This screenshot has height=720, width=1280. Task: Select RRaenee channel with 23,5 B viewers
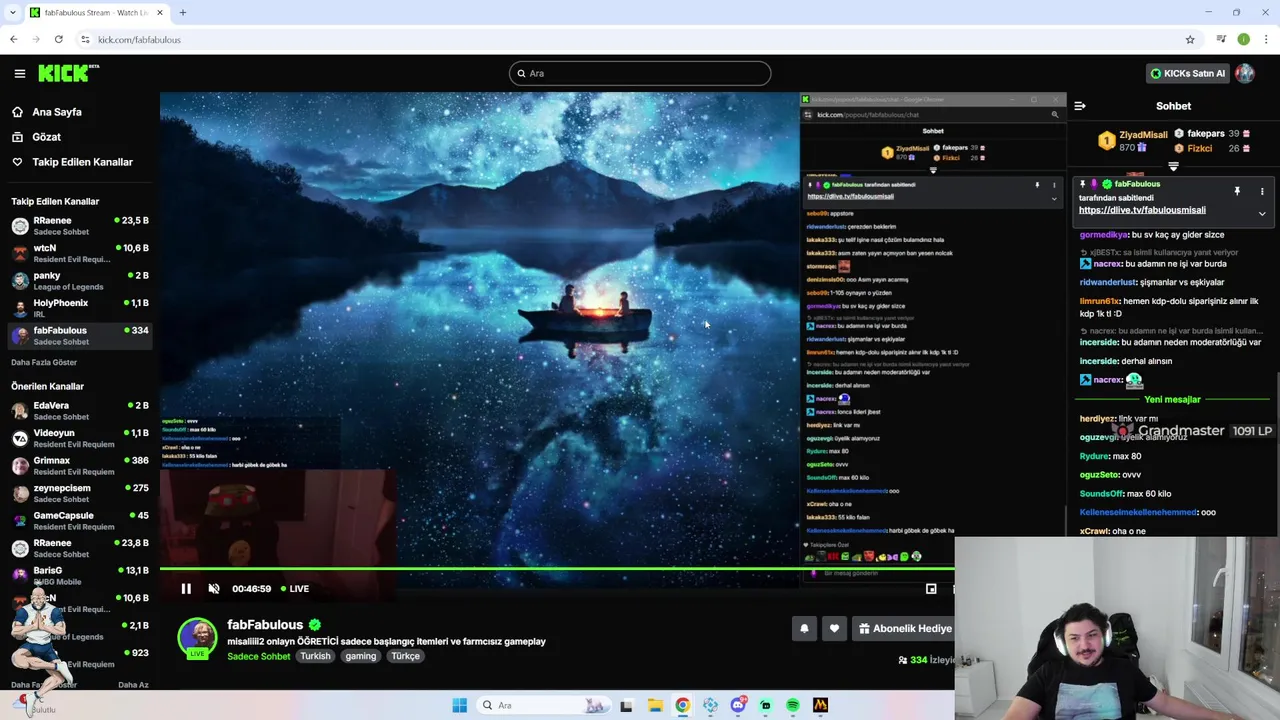pos(80,226)
